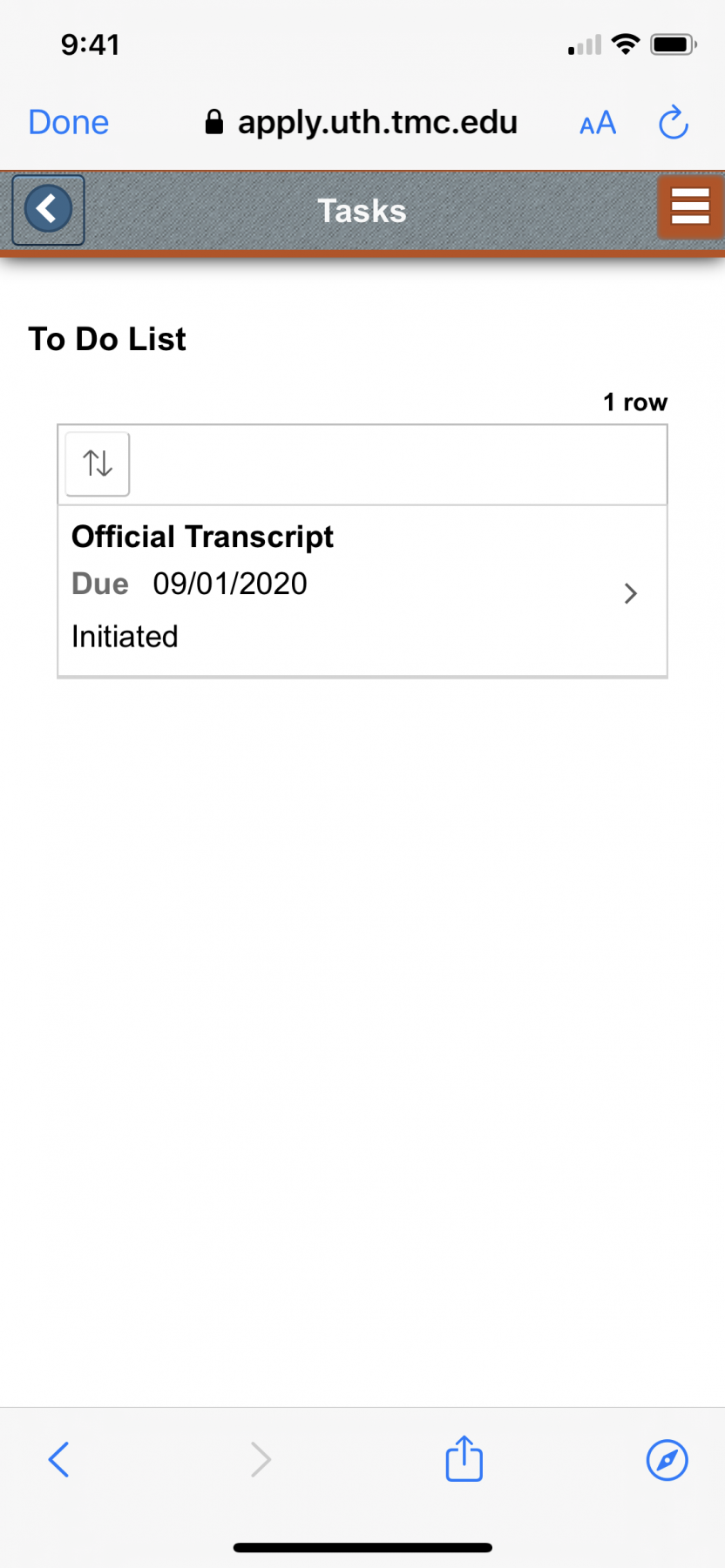Click the Tasks header title

coord(362,211)
